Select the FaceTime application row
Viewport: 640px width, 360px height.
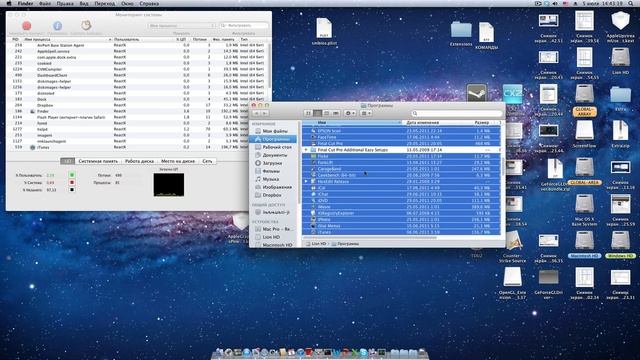point(401,137)
